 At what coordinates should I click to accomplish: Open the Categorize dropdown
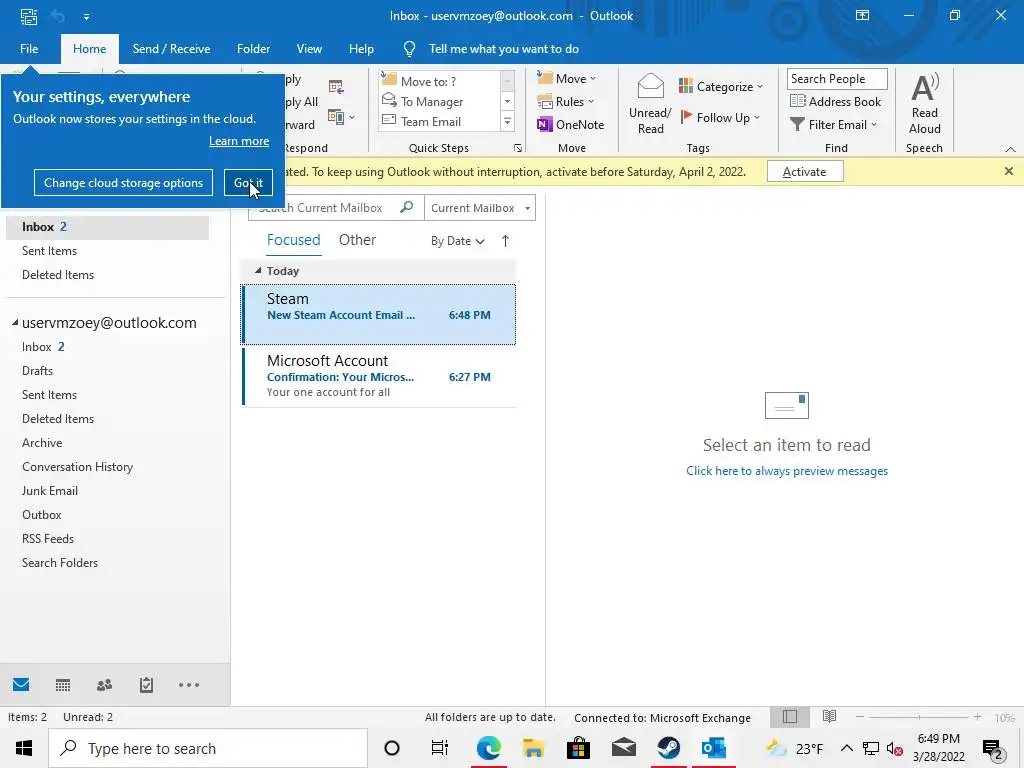(720, 86)
